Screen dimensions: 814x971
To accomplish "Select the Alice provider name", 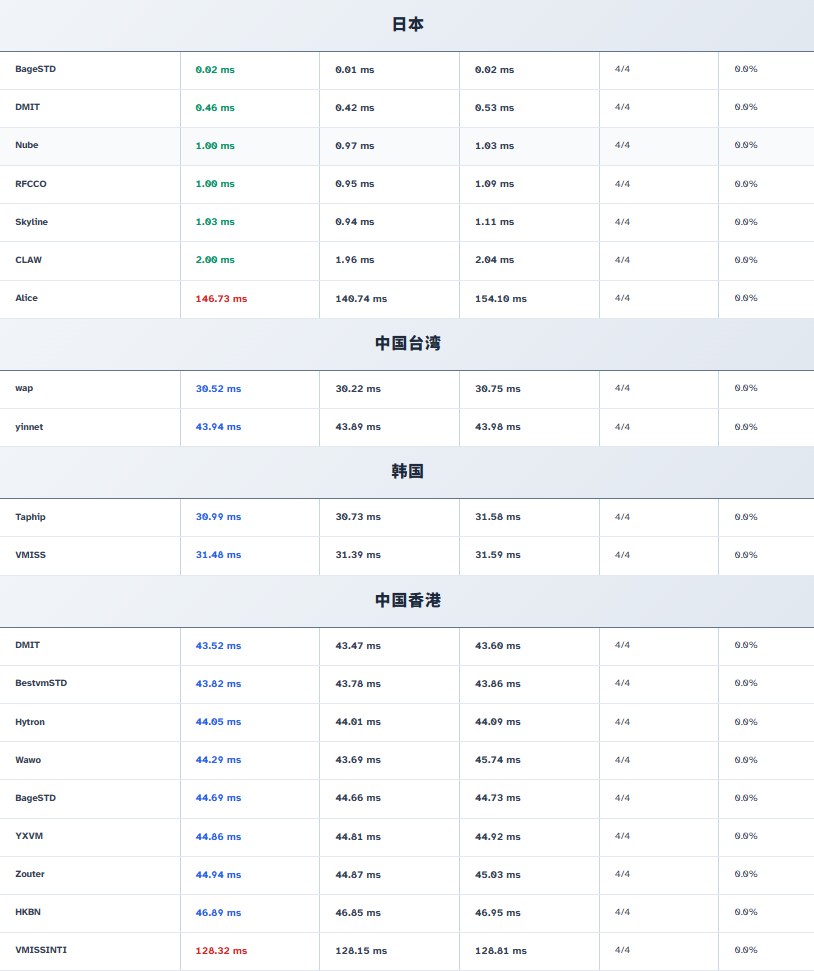I will [x=27, y=298].
